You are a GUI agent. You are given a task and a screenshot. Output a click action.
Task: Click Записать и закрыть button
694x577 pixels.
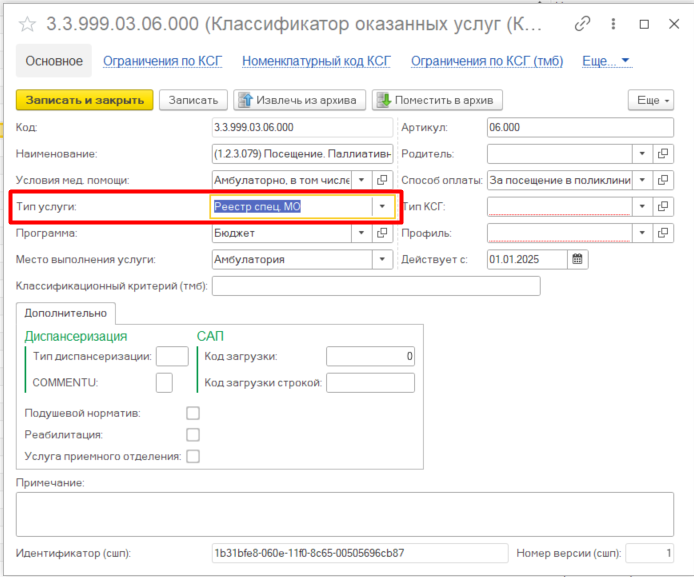(85, 100)
